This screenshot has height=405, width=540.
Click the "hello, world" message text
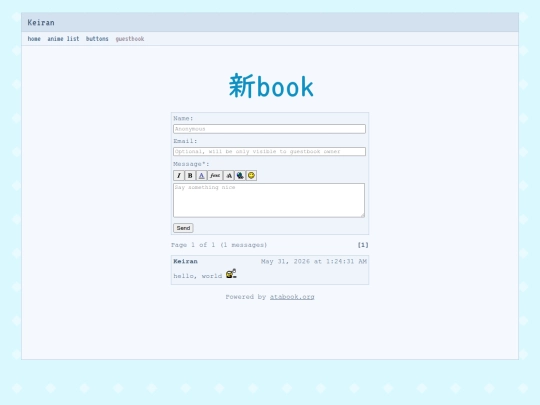pyautogui.click(x=198, y=276)
